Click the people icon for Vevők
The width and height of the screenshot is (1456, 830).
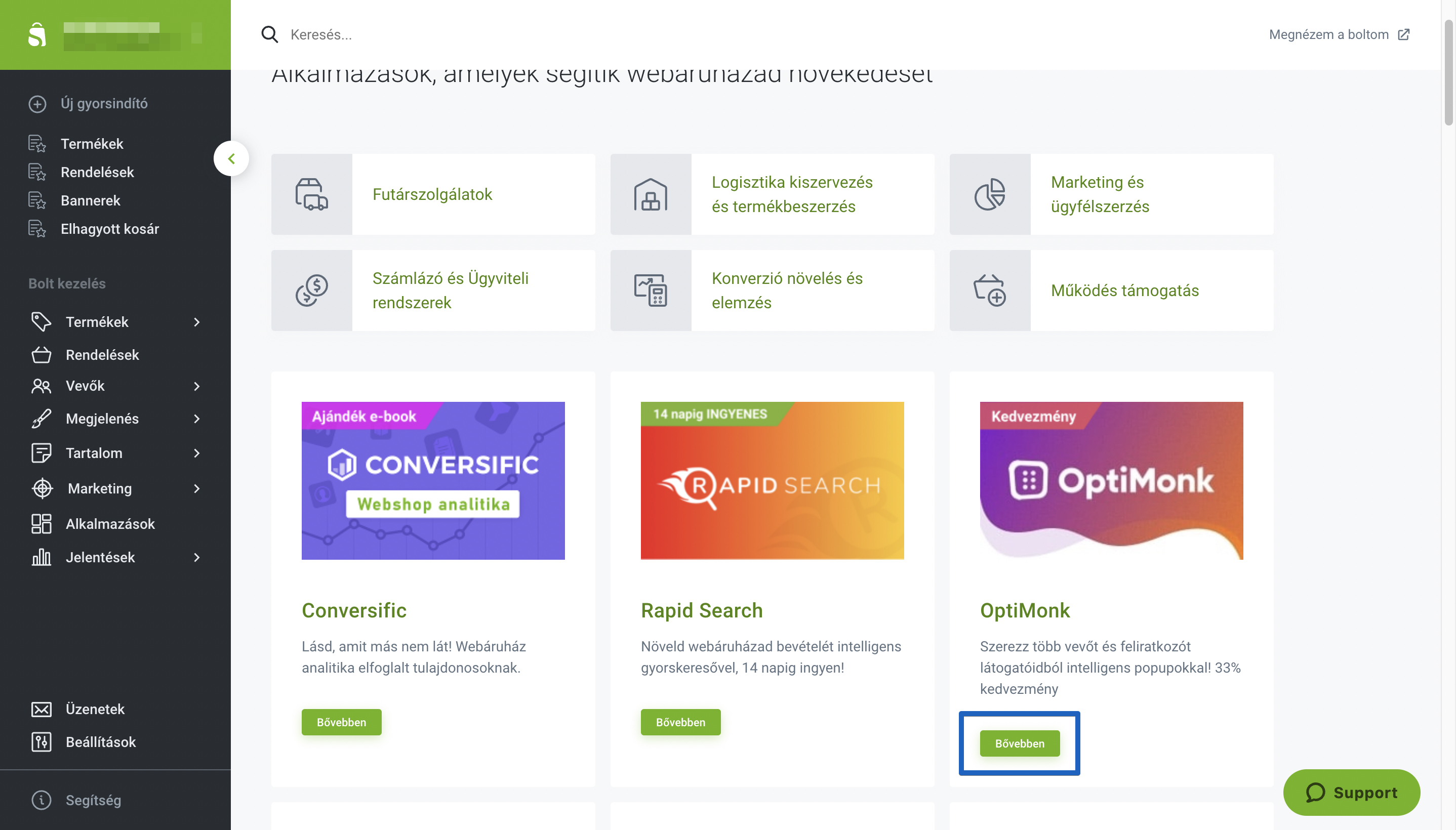point(41,386)
